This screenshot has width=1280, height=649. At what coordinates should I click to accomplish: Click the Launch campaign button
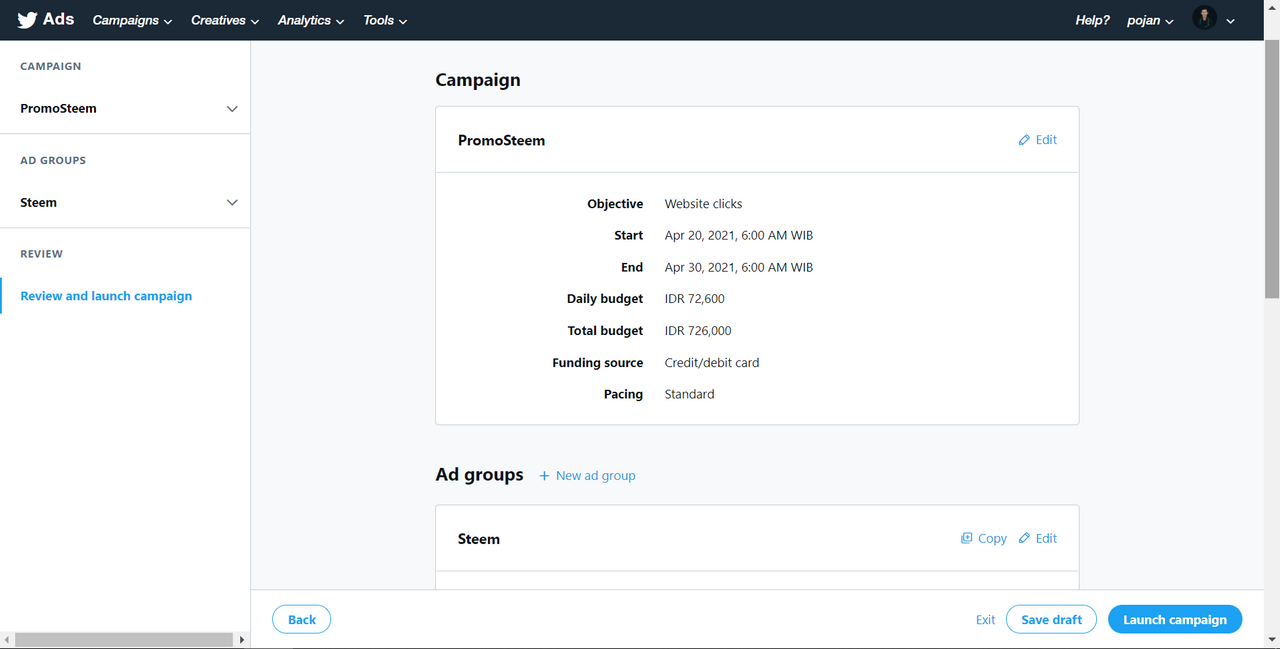click(1175, 620)
